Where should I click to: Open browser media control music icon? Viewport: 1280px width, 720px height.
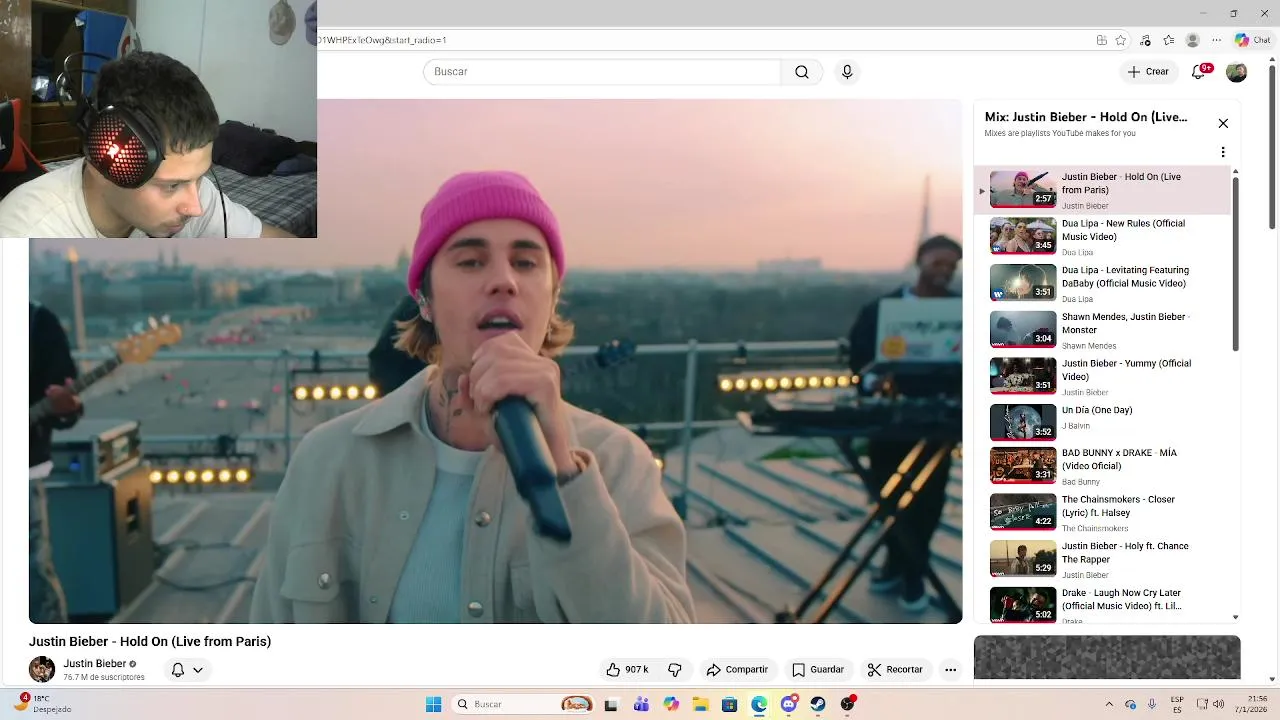pos(1145,40)
